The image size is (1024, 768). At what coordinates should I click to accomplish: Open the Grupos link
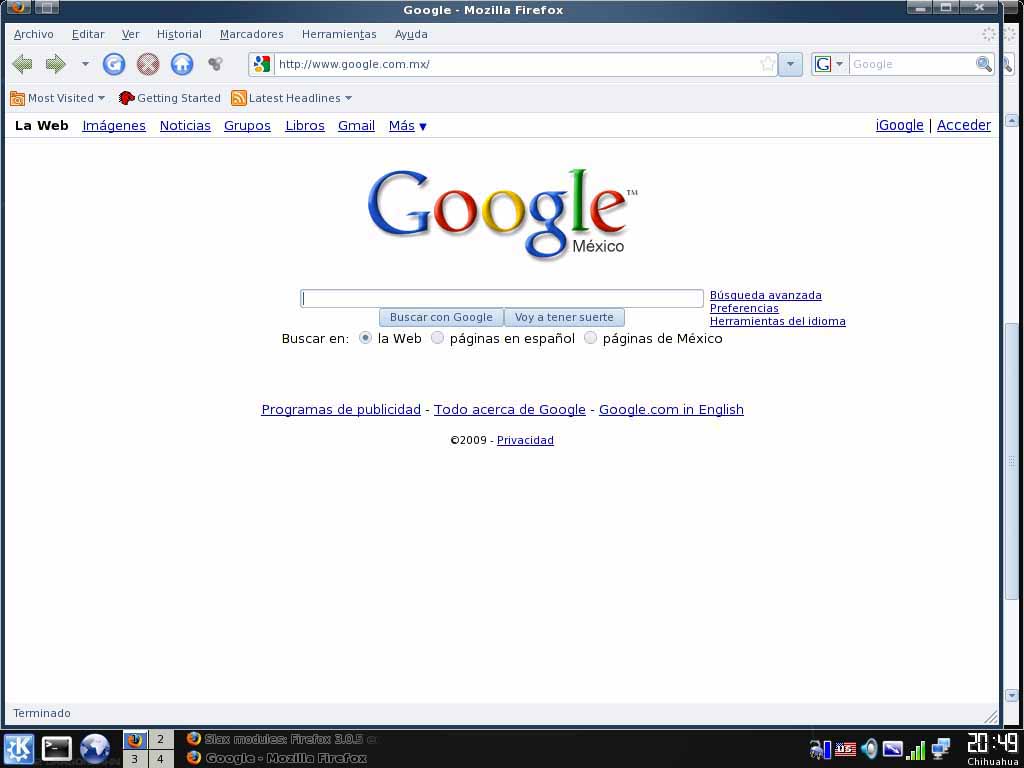(247, 125)
